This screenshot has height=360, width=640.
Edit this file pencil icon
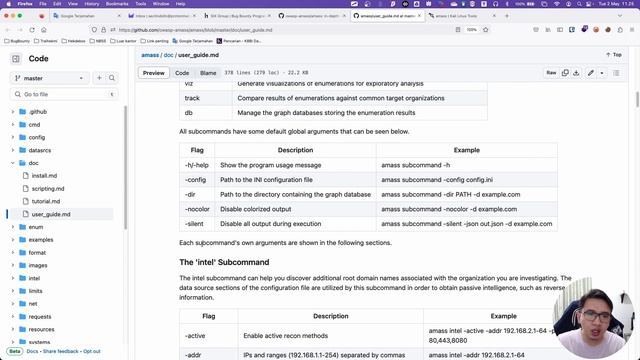click(591, 73)
